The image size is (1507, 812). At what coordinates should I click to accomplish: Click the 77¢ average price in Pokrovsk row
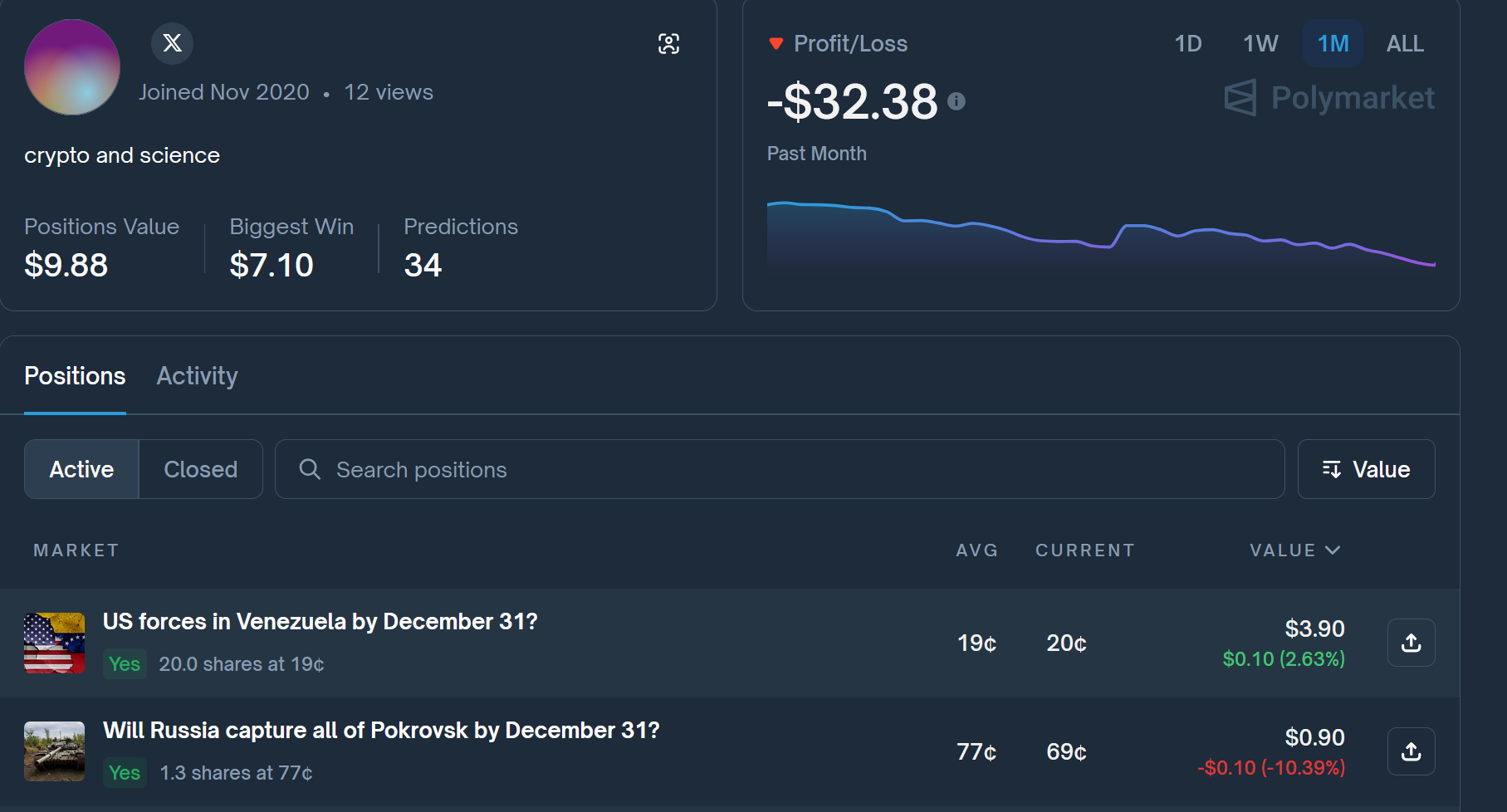coord(976,751)
